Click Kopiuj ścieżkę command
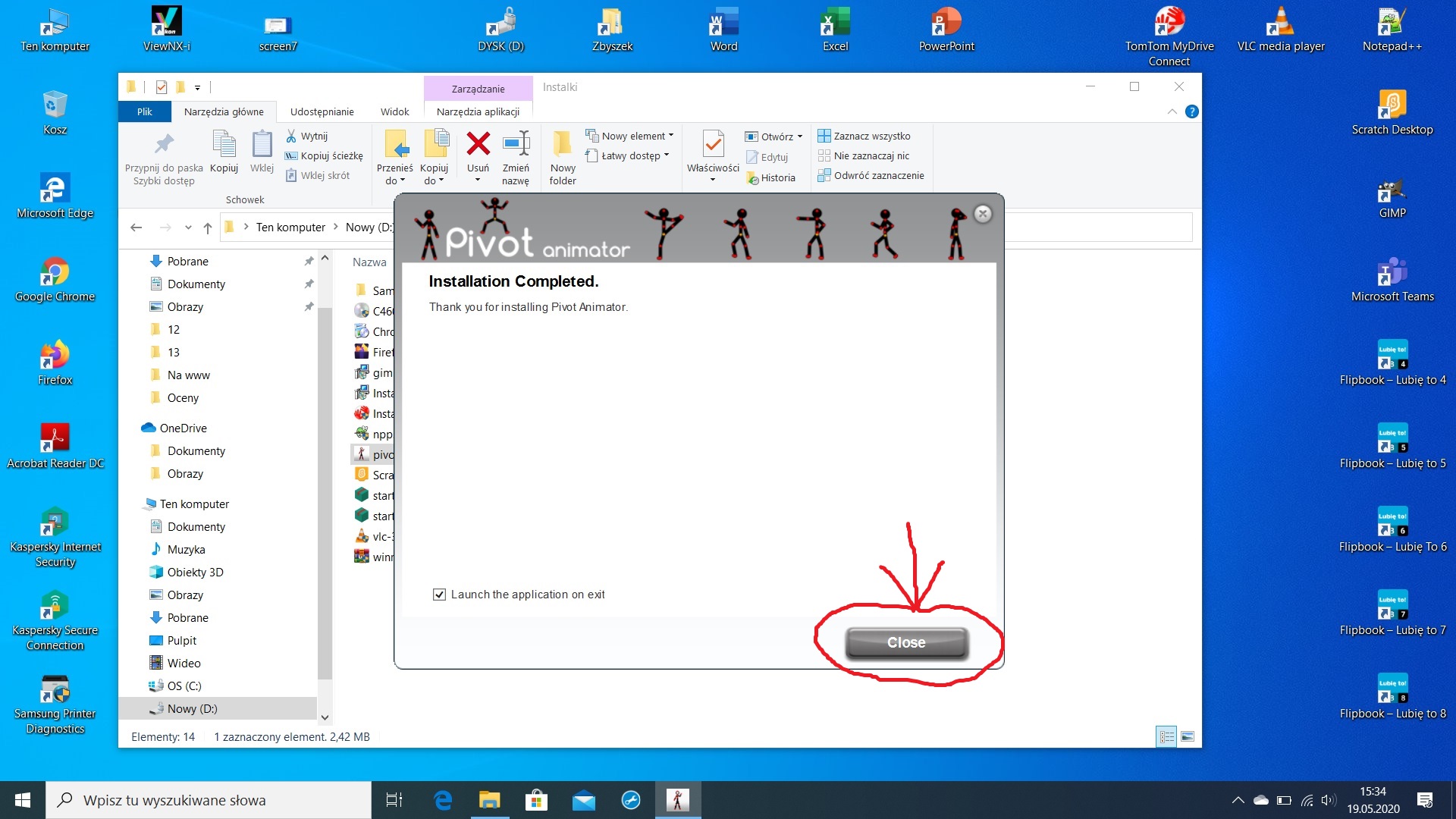 pos(324,155)
